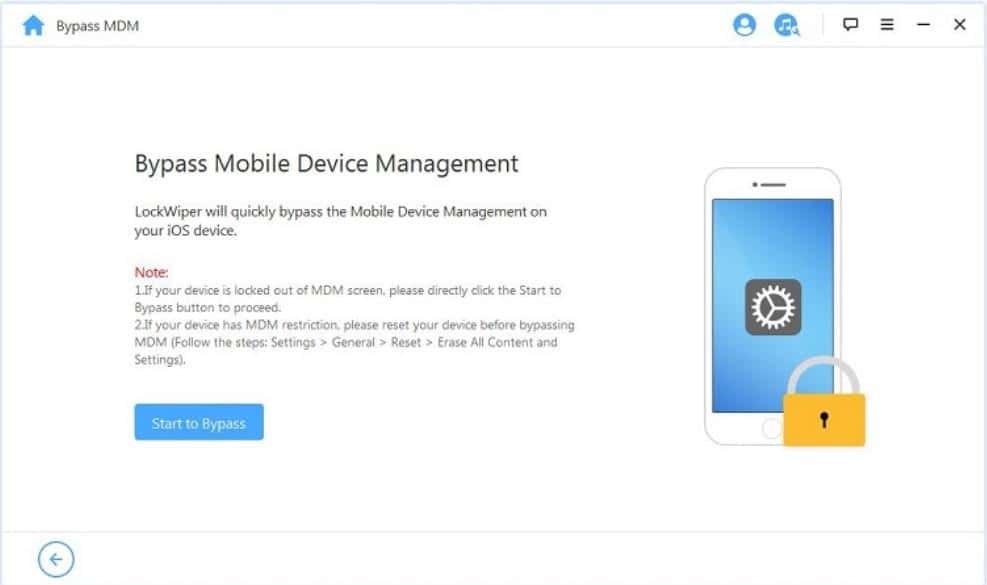
Task: Click the Bypass MDM title text
Action: pos(98,26)
